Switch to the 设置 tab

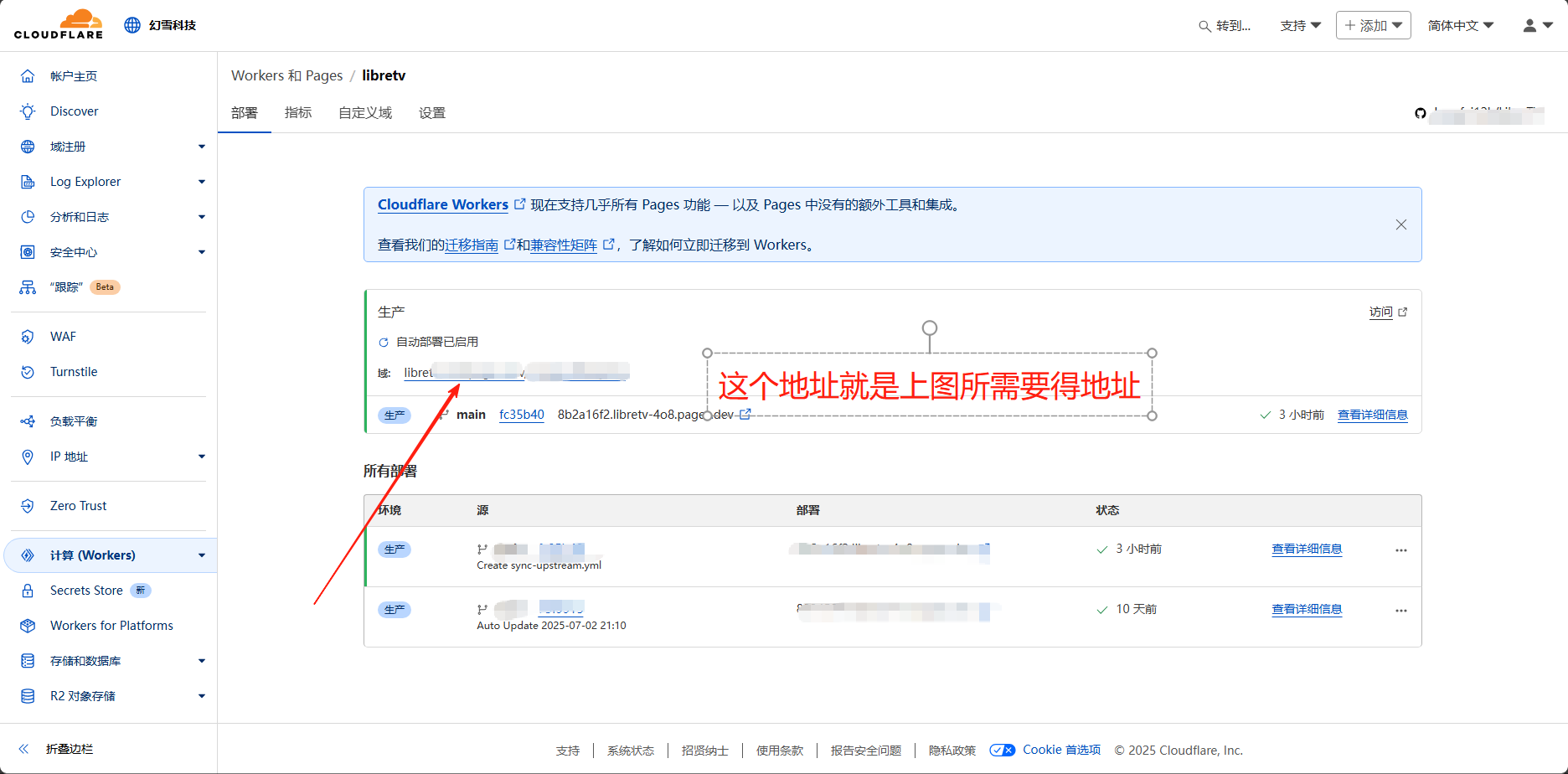click(432, 113)
